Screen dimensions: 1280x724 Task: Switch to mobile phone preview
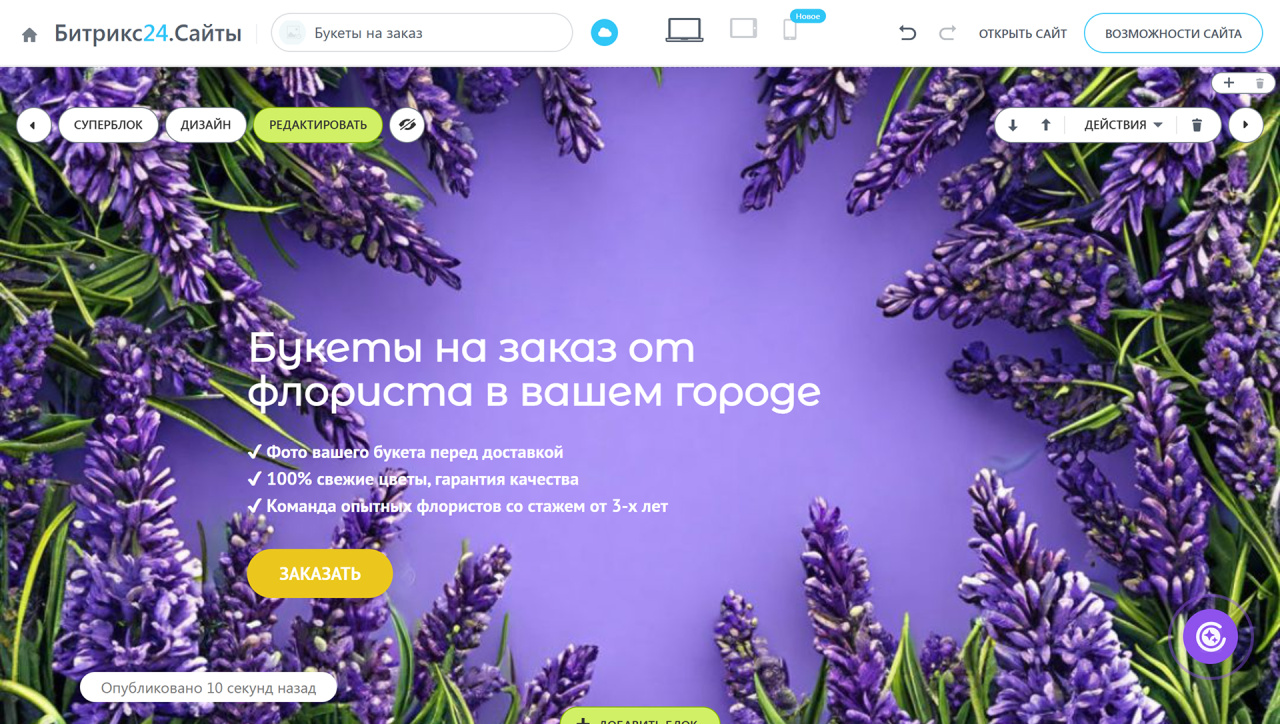790,30
